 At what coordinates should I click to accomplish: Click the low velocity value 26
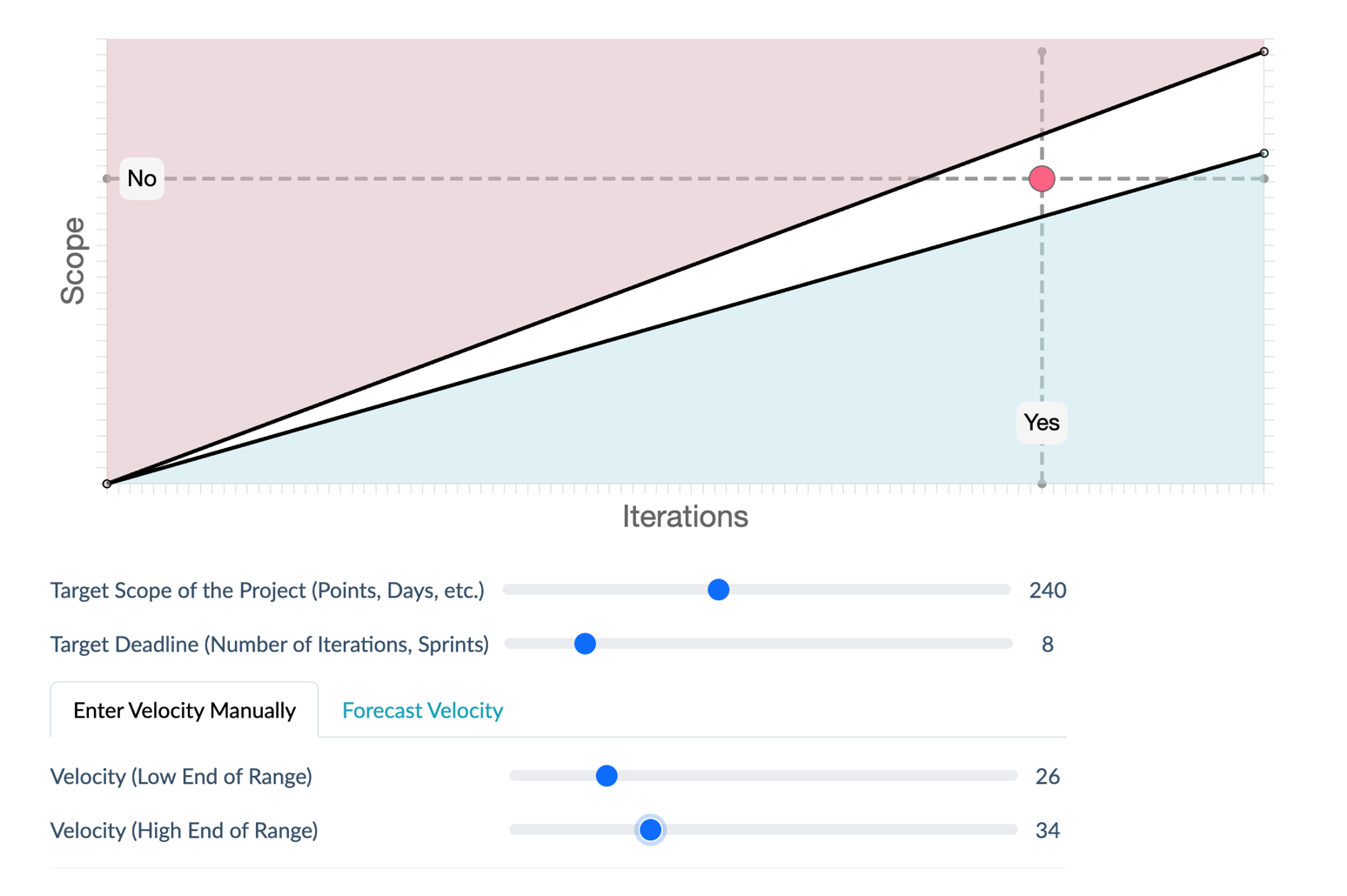(1047, 776)
